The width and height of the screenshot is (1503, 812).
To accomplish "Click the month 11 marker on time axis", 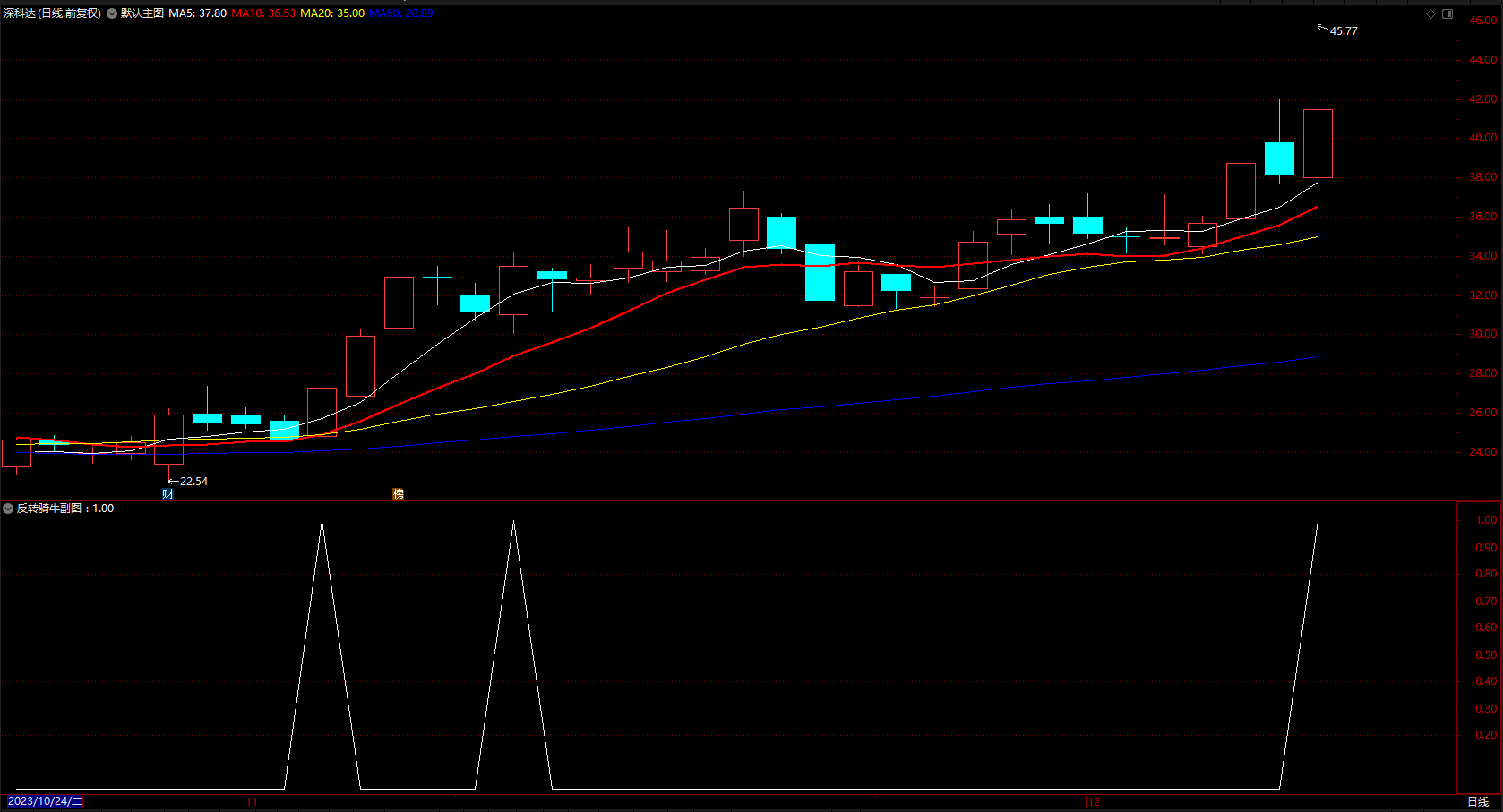I will point(251,802).
